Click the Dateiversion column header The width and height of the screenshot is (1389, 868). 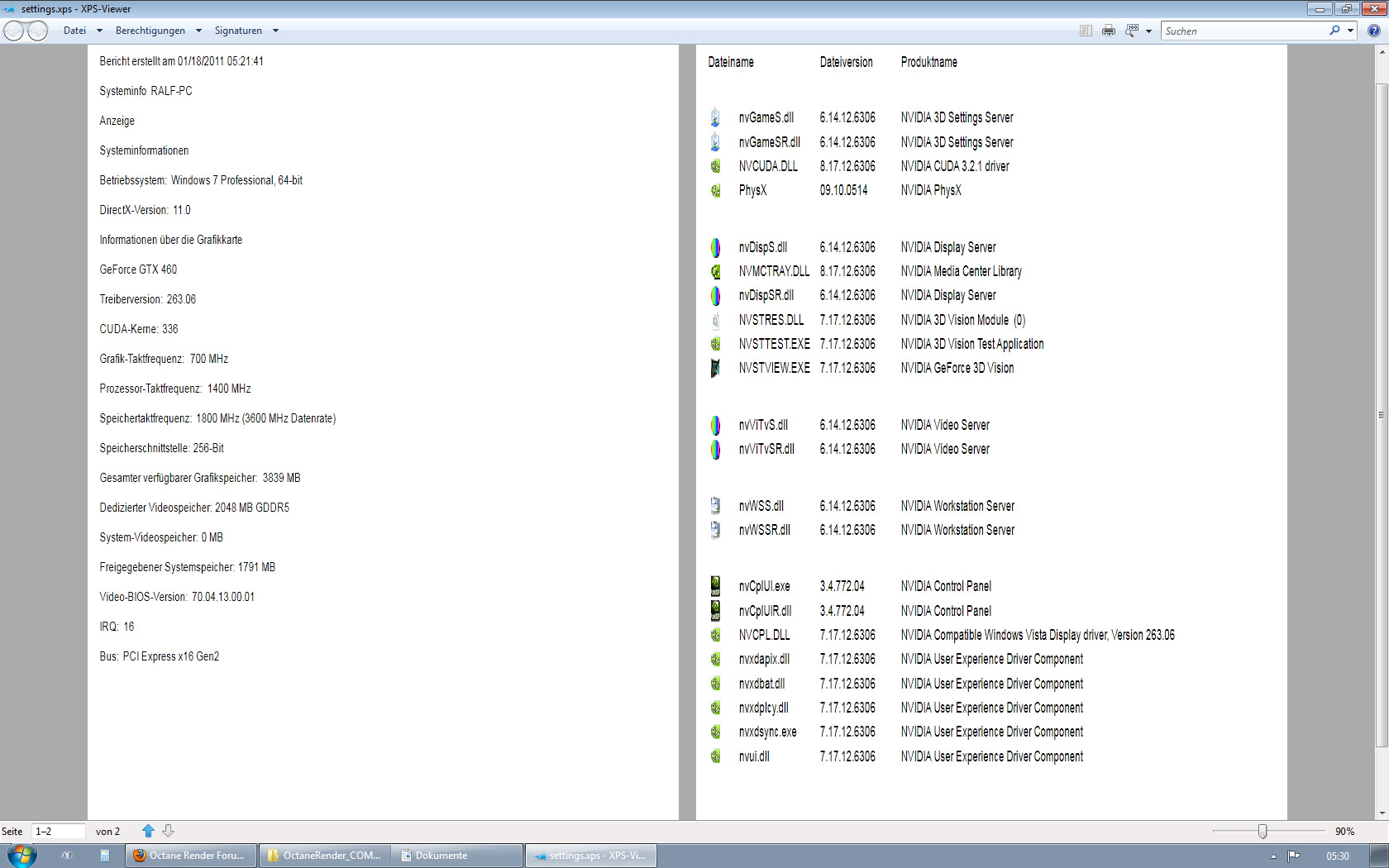point(846,62)
